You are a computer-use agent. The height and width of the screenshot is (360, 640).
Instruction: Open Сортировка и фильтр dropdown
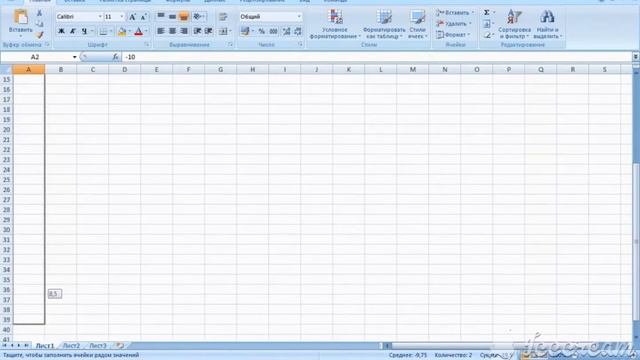tap(514, 24)
